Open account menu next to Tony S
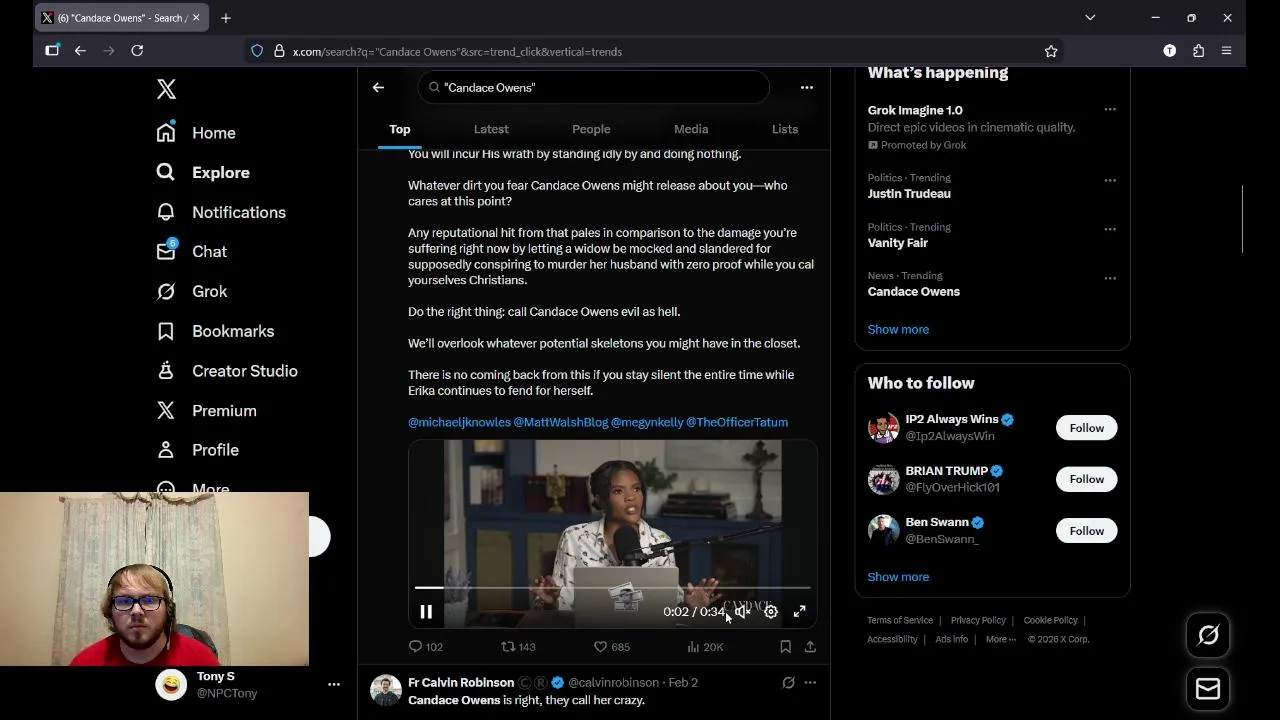This screenshot has height=720, width=1280. point(334,684)
